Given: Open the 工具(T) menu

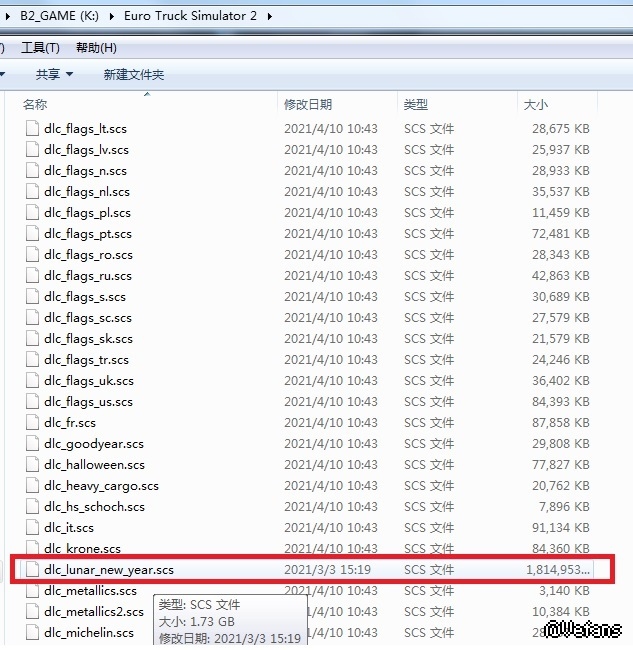Looking at the screenshot, I should (x=40, y=48).
